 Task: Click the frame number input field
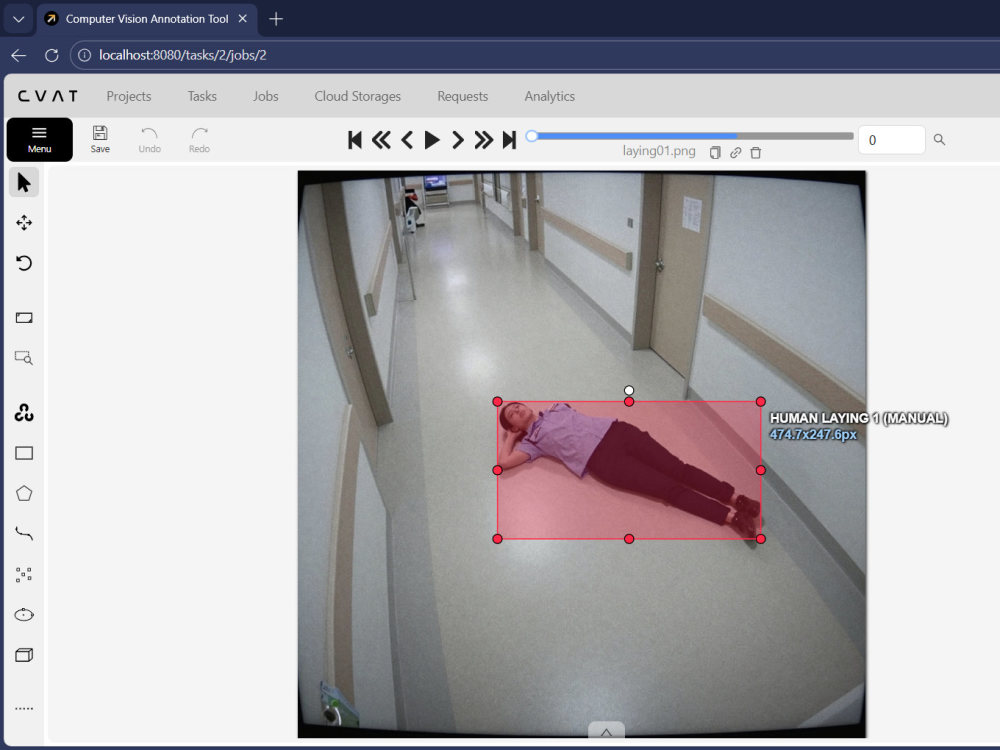click(891, 140)
